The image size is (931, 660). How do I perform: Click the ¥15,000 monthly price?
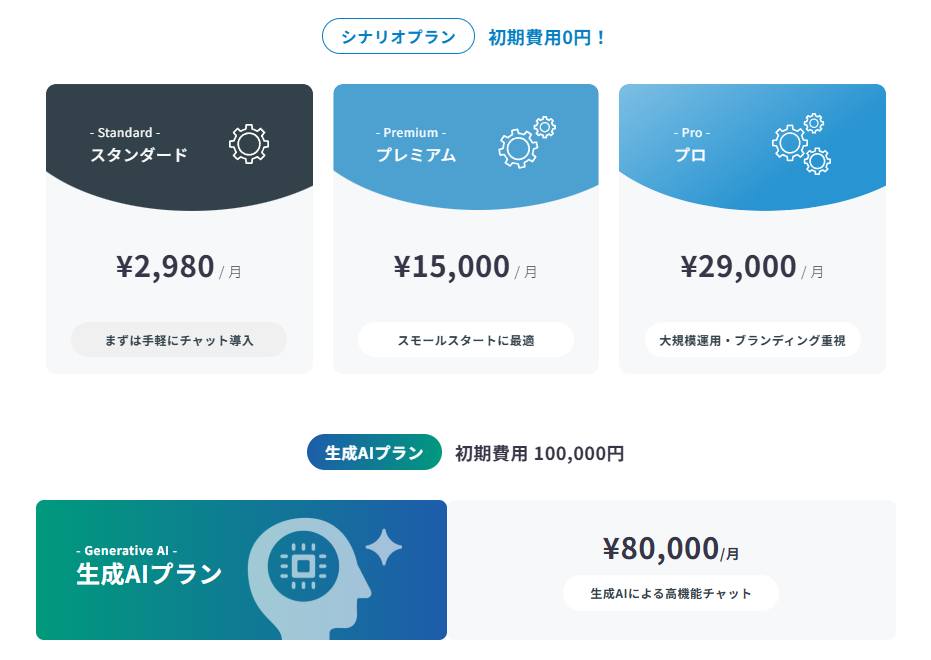pos(452,267)
